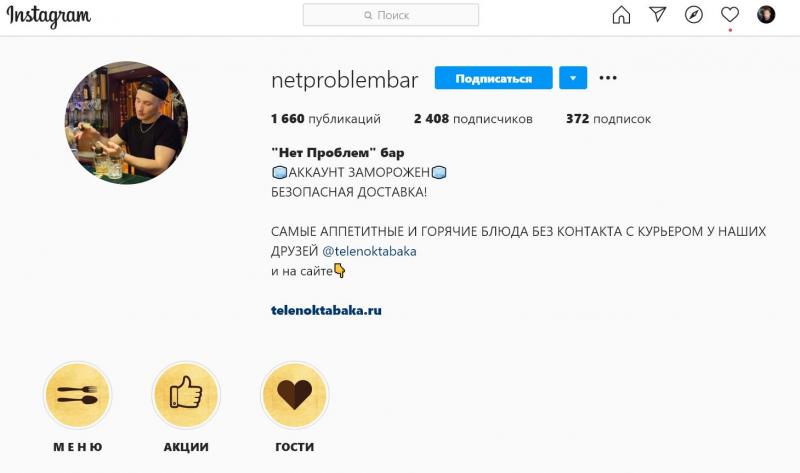The height and width of the screenshot is (473, 800).
Task: Open the Explore compass icon
Action: [693, 15]
